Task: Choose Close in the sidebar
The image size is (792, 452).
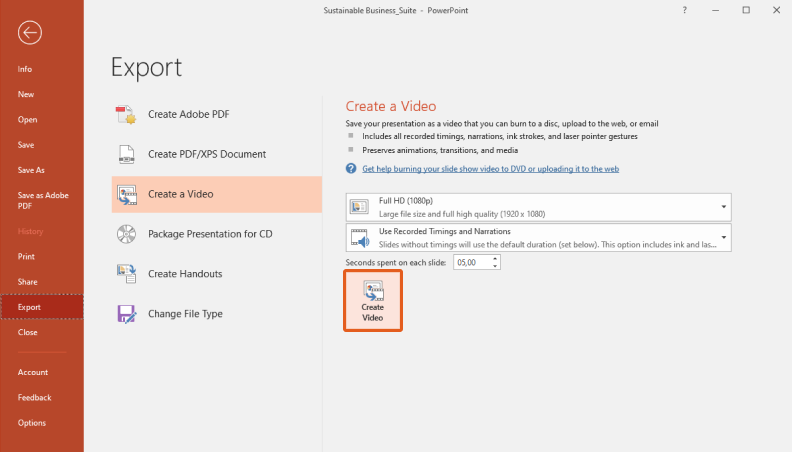Action: [42, 332]
